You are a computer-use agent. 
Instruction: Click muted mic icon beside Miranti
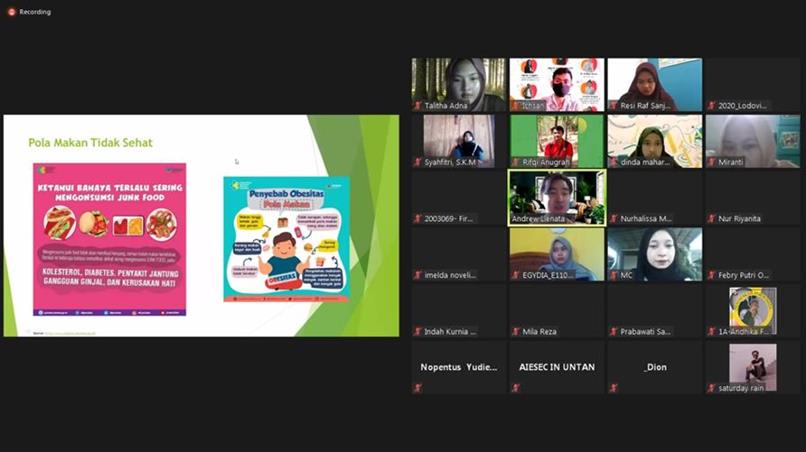click(x=712, y=162)
